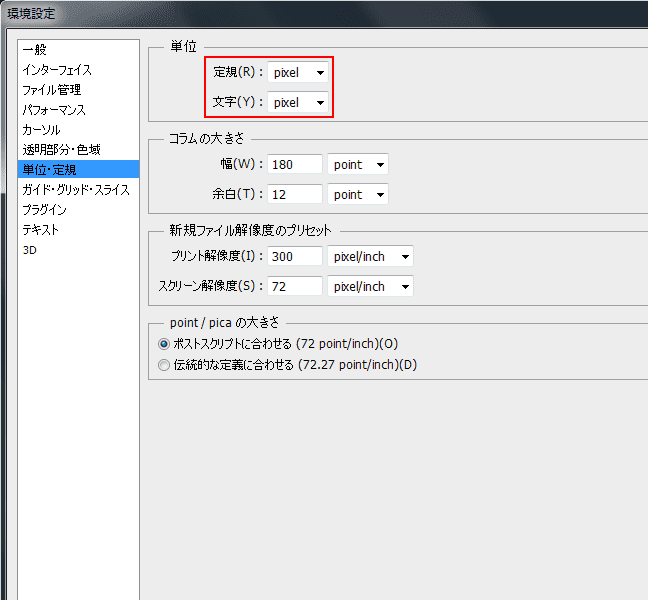Click the 幅(W) column width field
Viewport: 648px width, 600px height.
click(295, 164)
